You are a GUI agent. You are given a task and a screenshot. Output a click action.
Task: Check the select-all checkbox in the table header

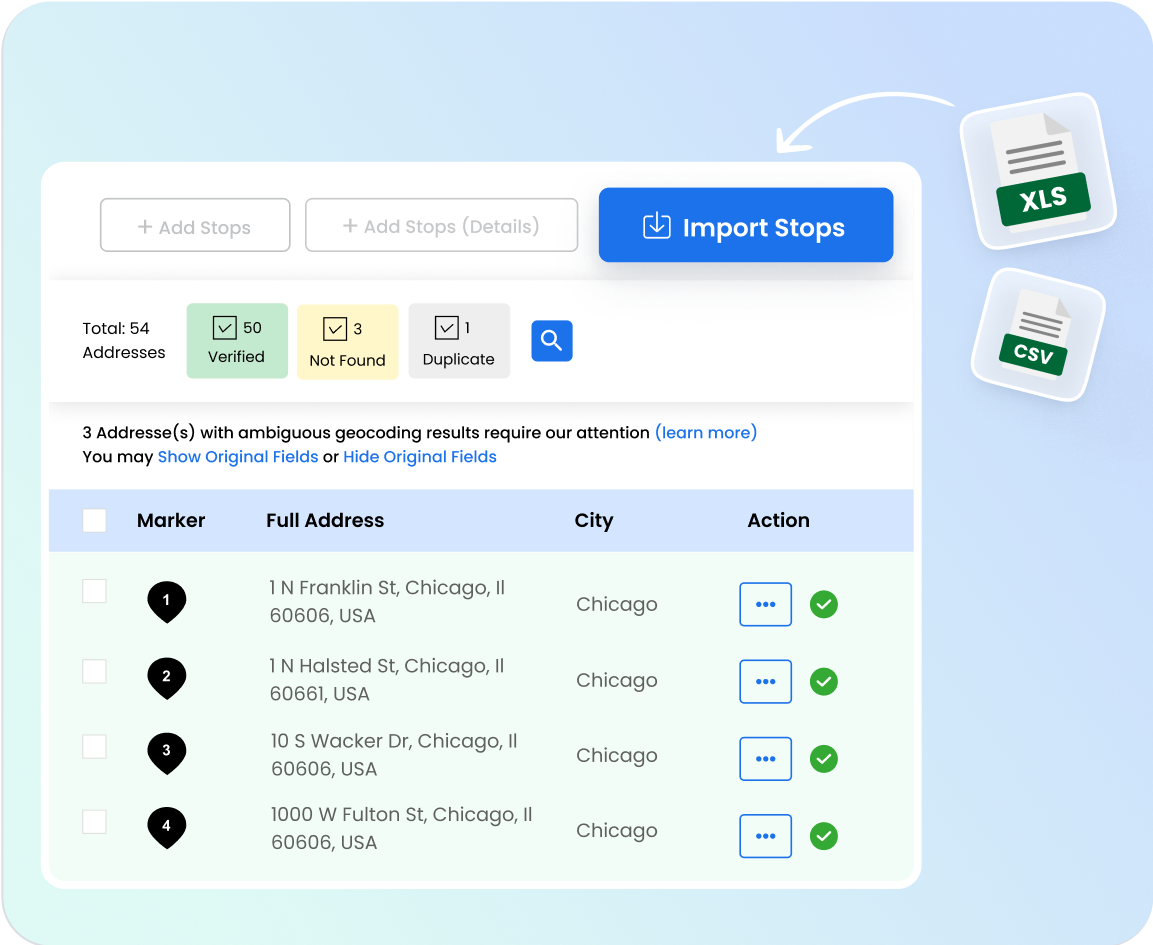pos(94,520)
